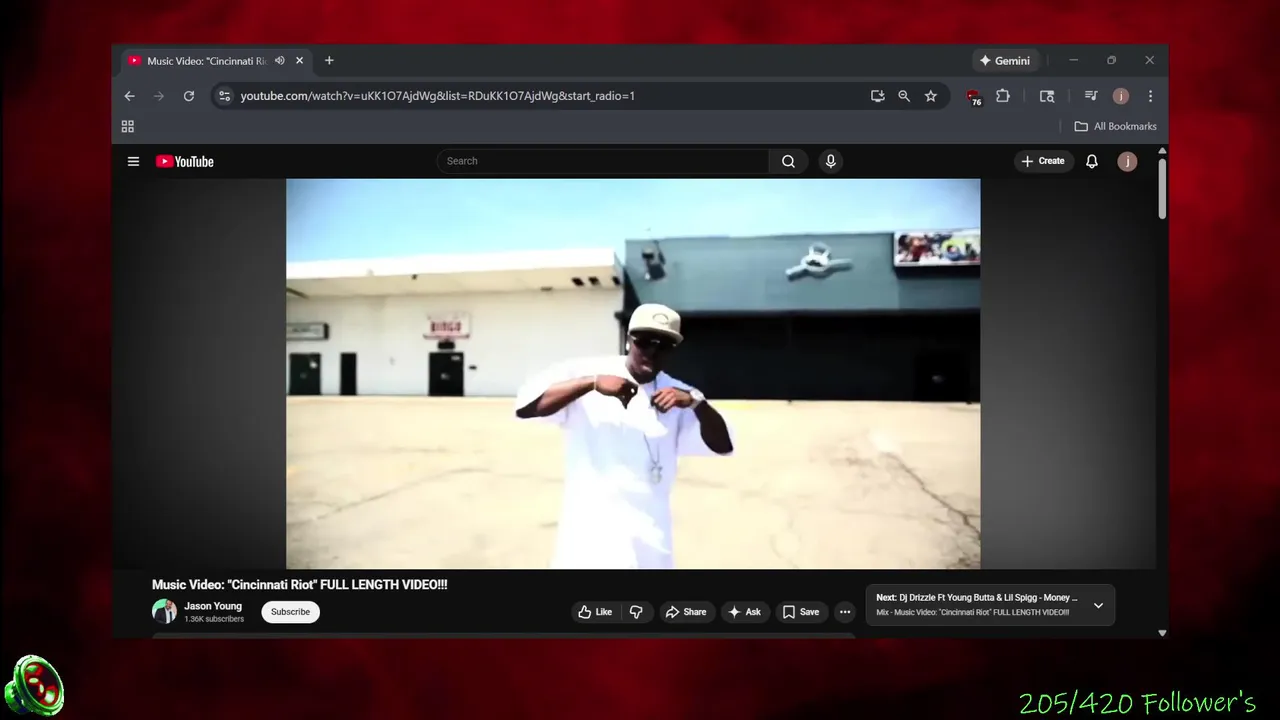The width and height of the screenshot is (1280, 720).
Task: Open the Extensions puzzle icon
Action: coord(1003,96)
